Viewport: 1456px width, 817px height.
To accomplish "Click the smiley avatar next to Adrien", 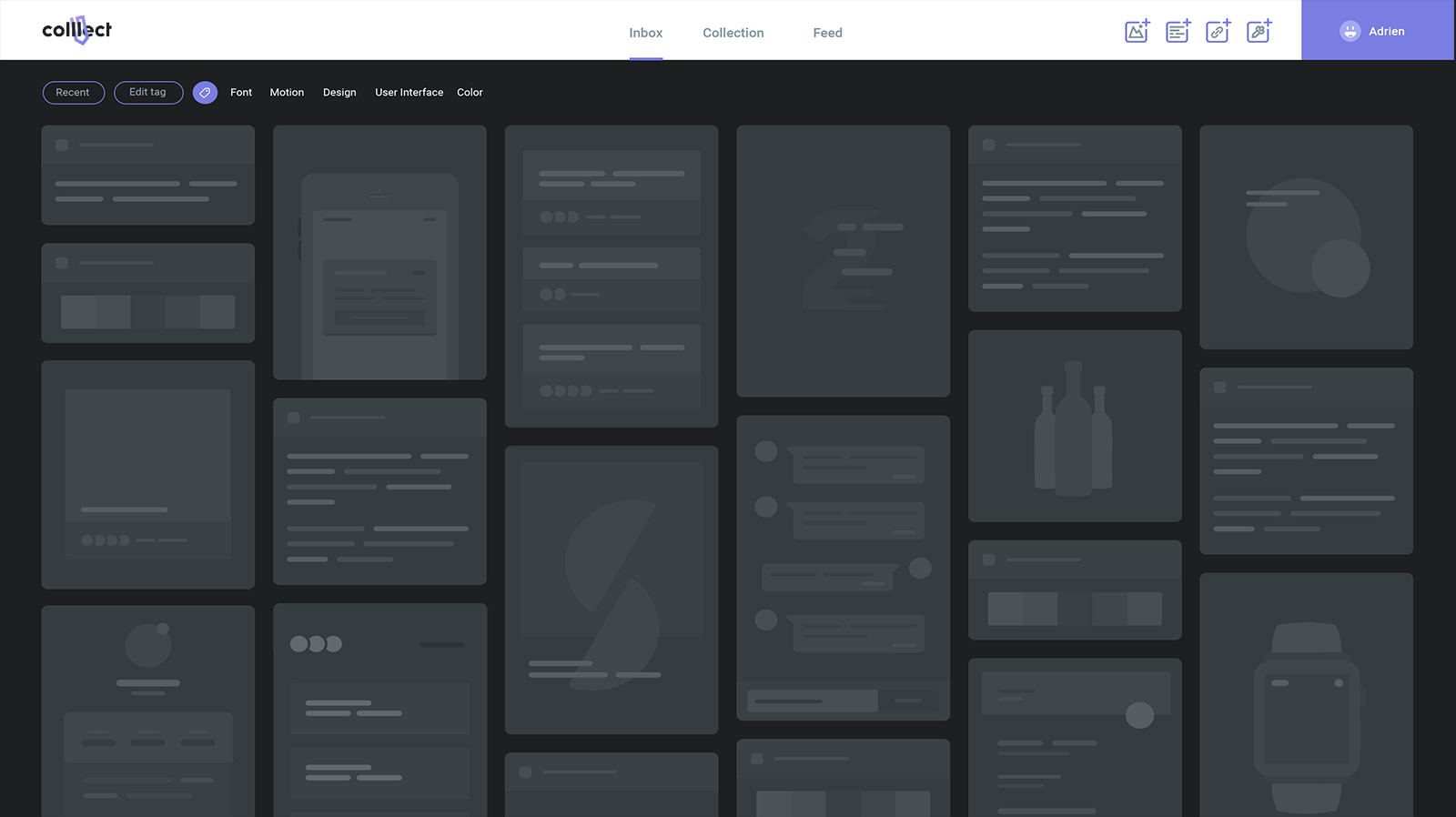I will pos(1350,31).
